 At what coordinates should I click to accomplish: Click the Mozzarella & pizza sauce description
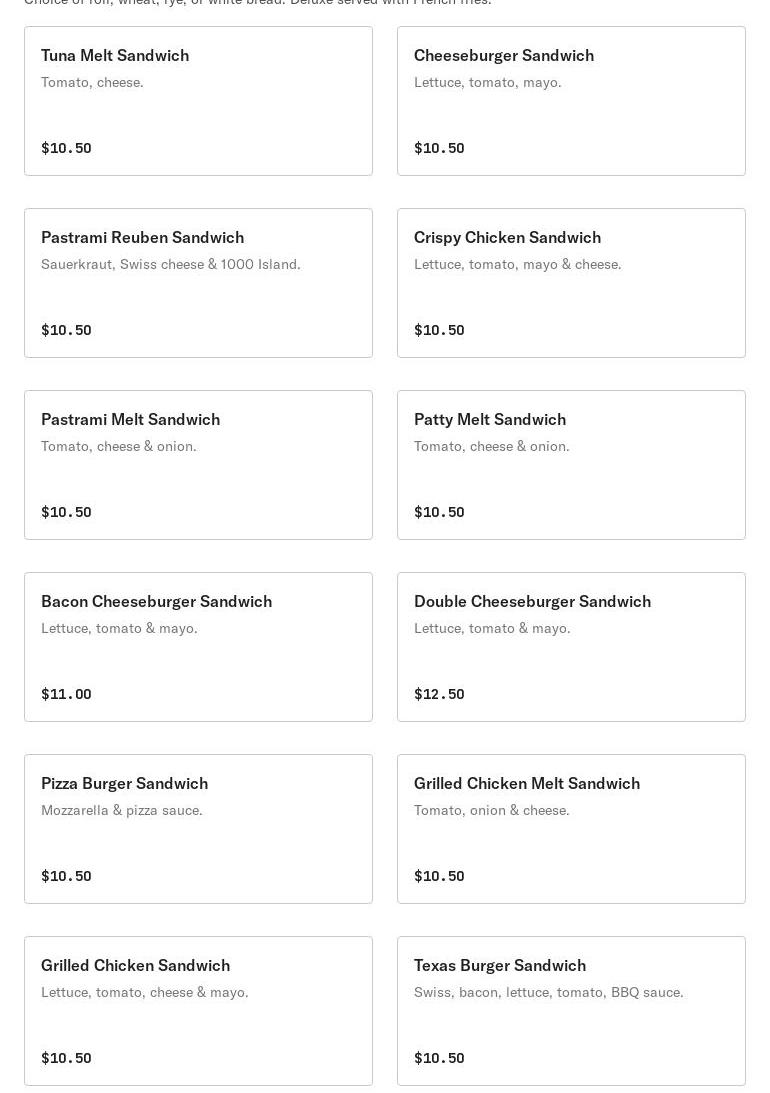(122, 810)
